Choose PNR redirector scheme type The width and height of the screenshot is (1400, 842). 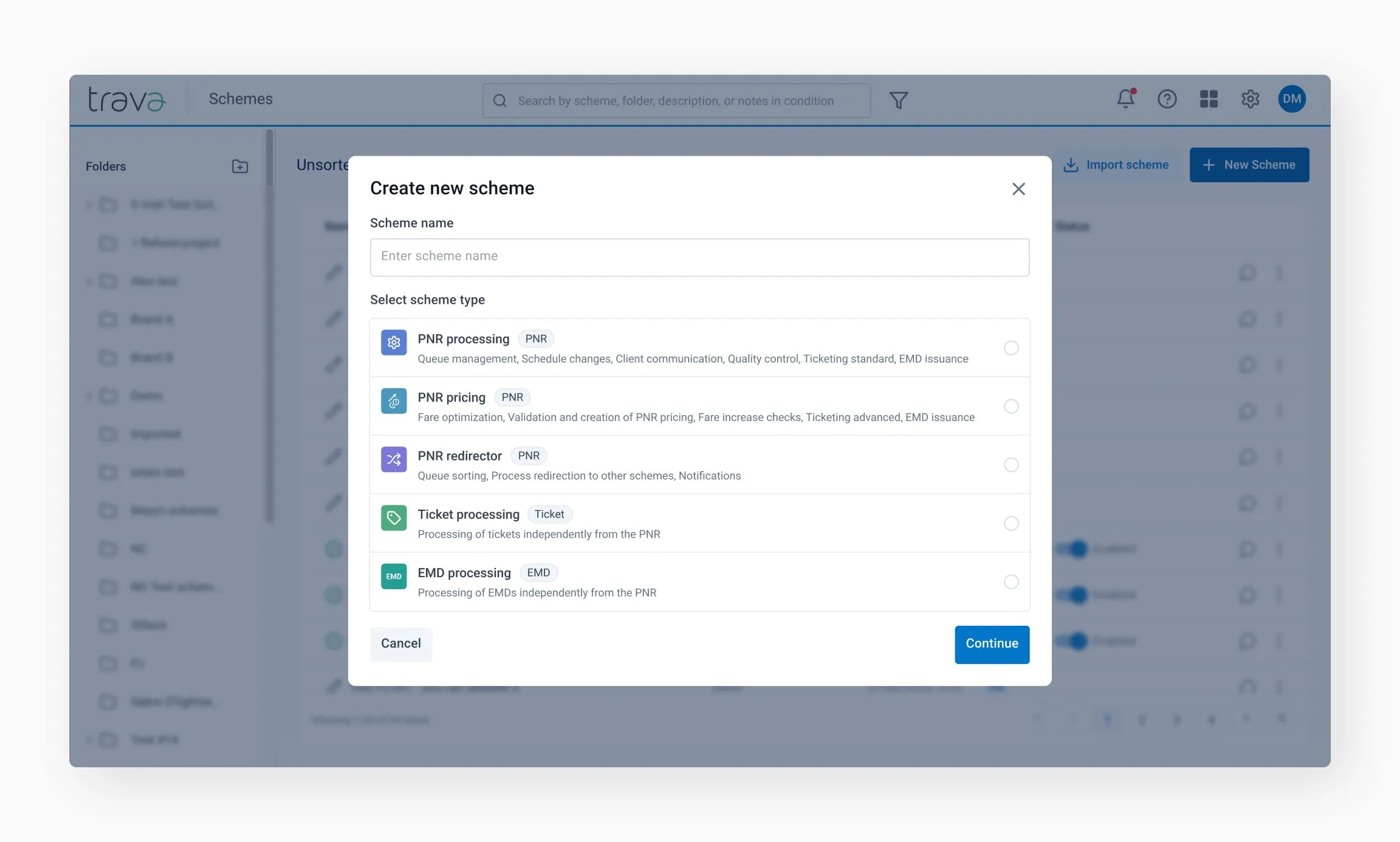coord(1011,465)
